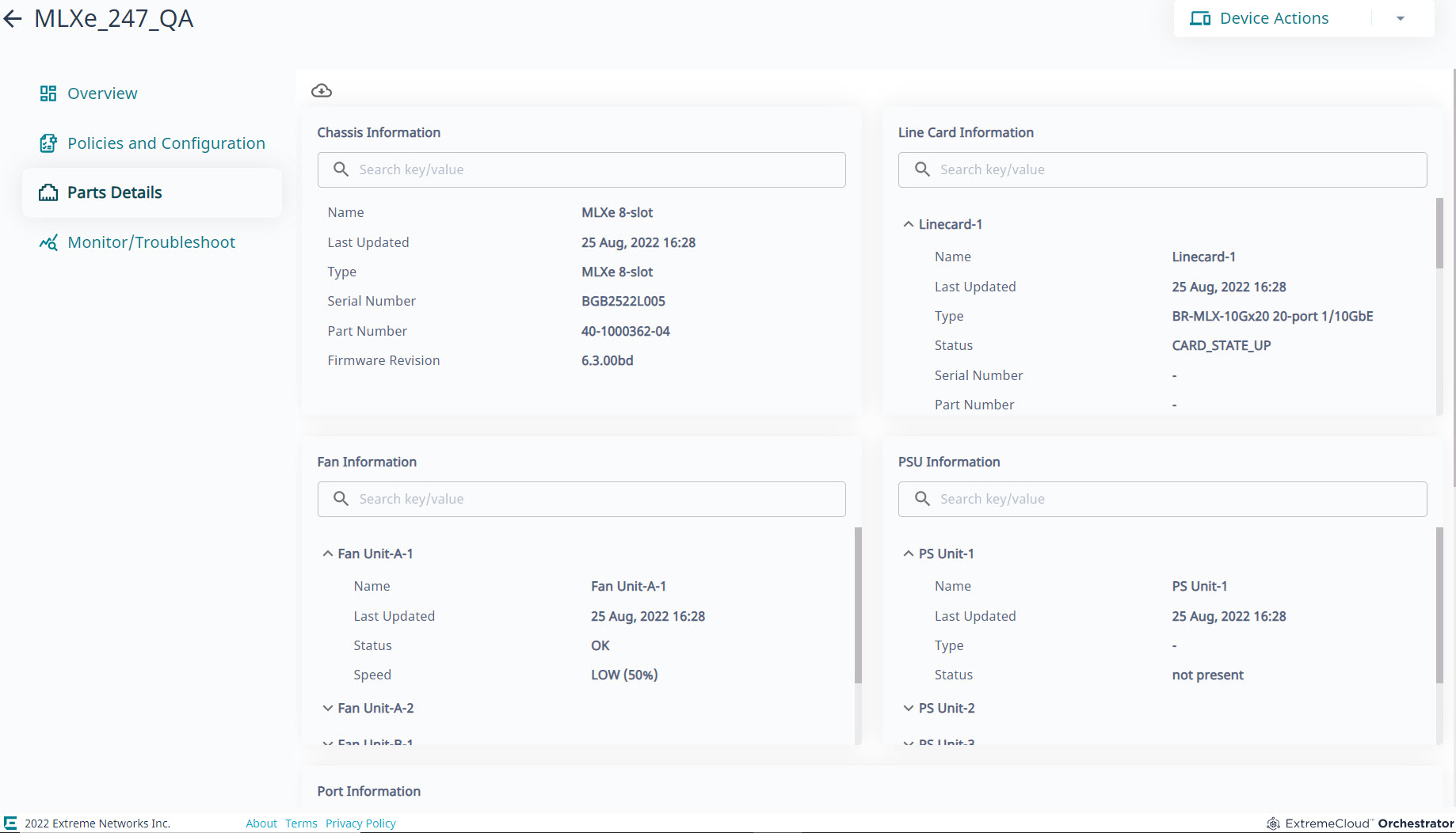Click the search icon in Line Card Information
Viewport: 1456px width, 833px height.
point(922,169)
